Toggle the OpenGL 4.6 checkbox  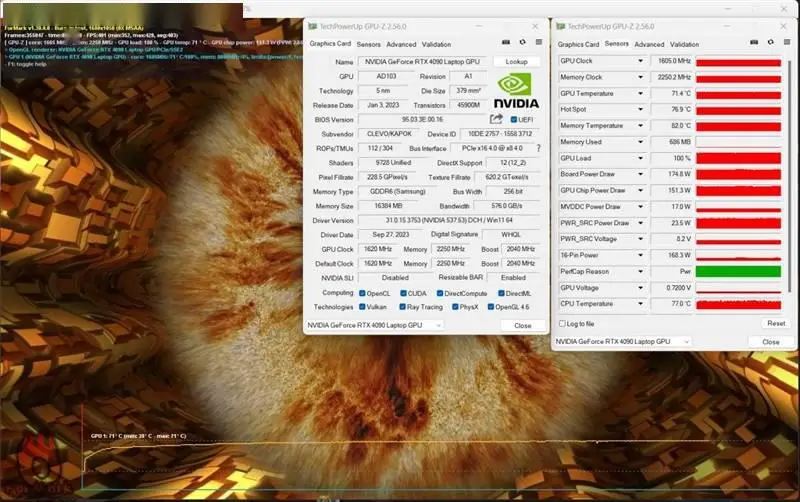[491, 307]
